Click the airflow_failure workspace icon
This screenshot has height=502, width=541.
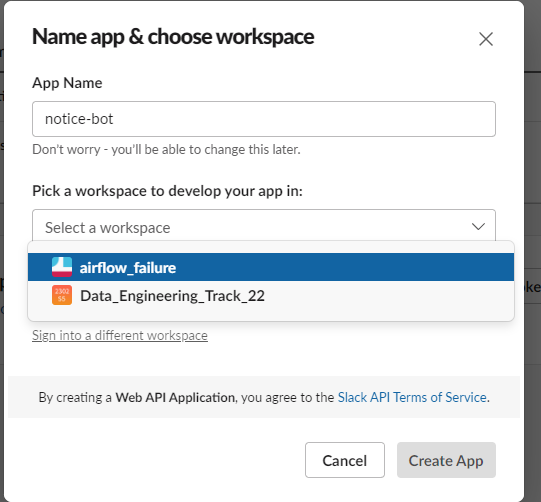62,267
